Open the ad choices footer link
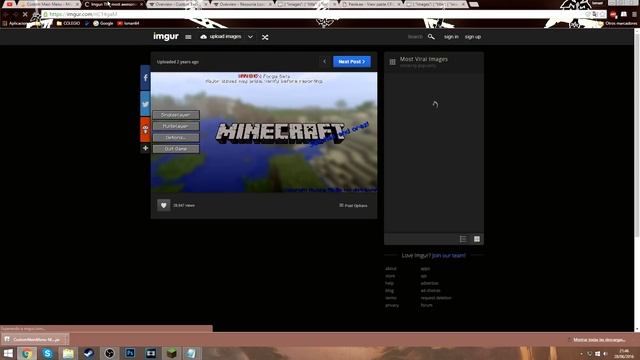Viewport: 640px width, 360px height. click(x=431, y=291)
